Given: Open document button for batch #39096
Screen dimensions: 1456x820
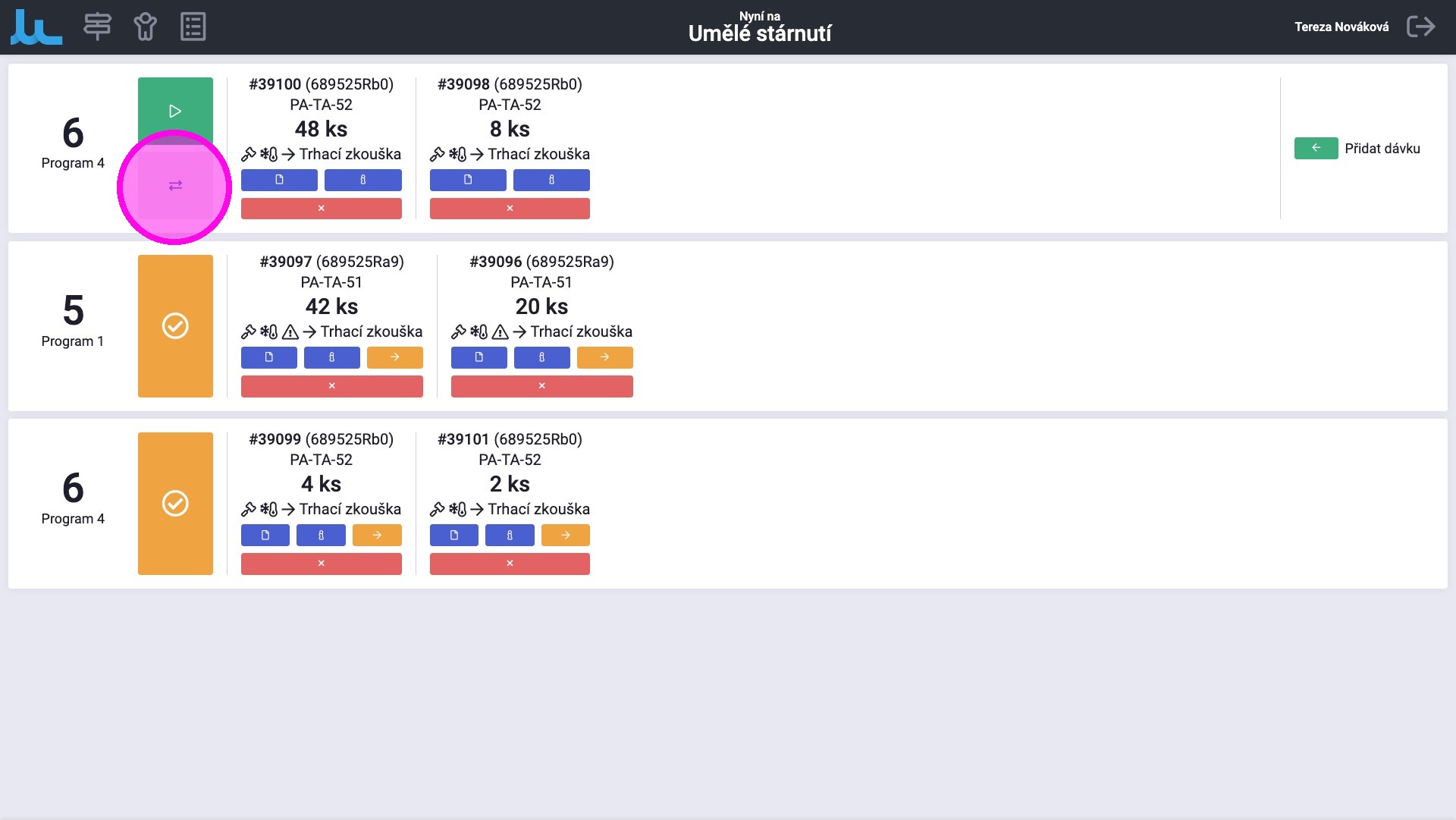Looking at the screenshot, I should [479, 357].
